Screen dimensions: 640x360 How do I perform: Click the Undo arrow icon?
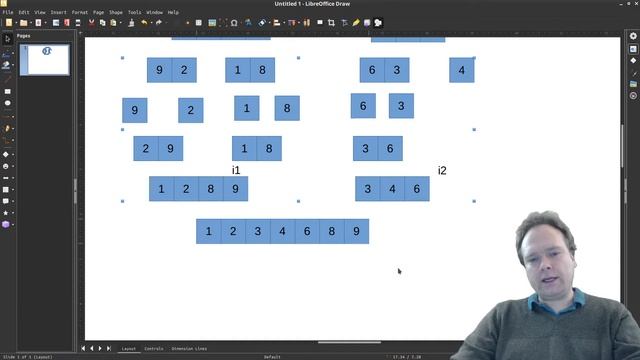point(144,23)
